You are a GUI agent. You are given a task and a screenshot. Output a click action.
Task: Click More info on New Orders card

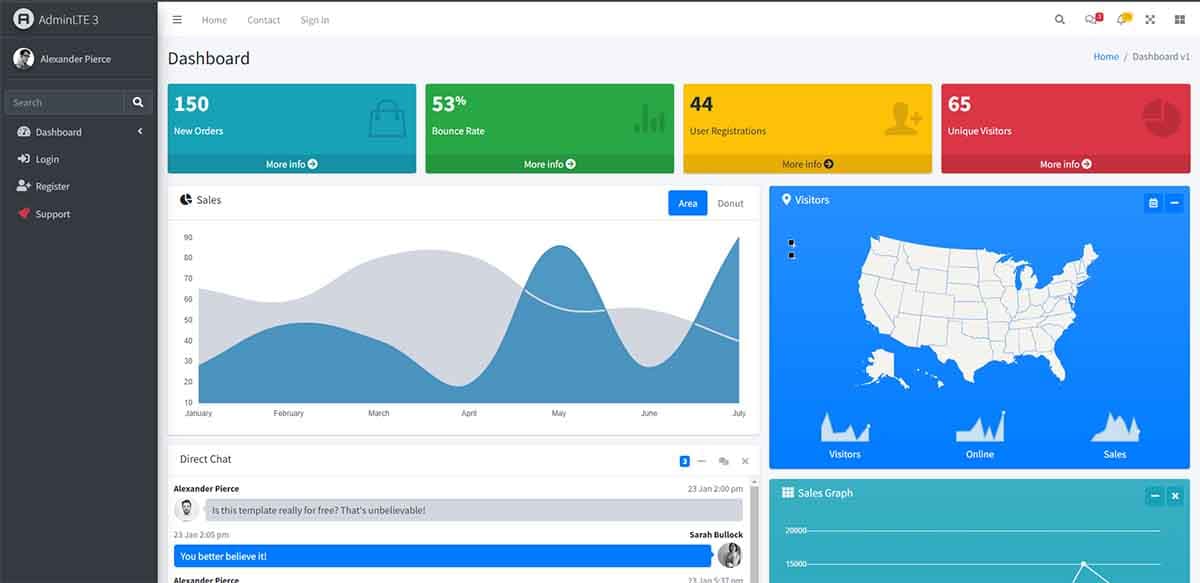(x=291, y=164)
